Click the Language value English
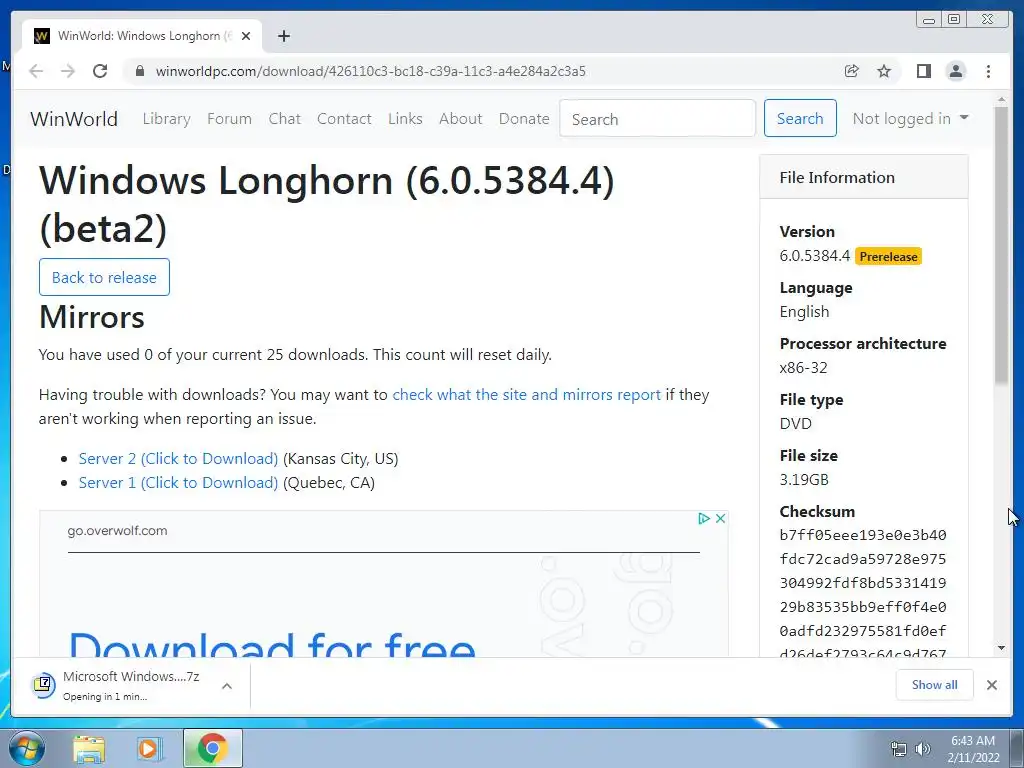The width and height of the screenshot is (1024, 768). tap(804, 312)
